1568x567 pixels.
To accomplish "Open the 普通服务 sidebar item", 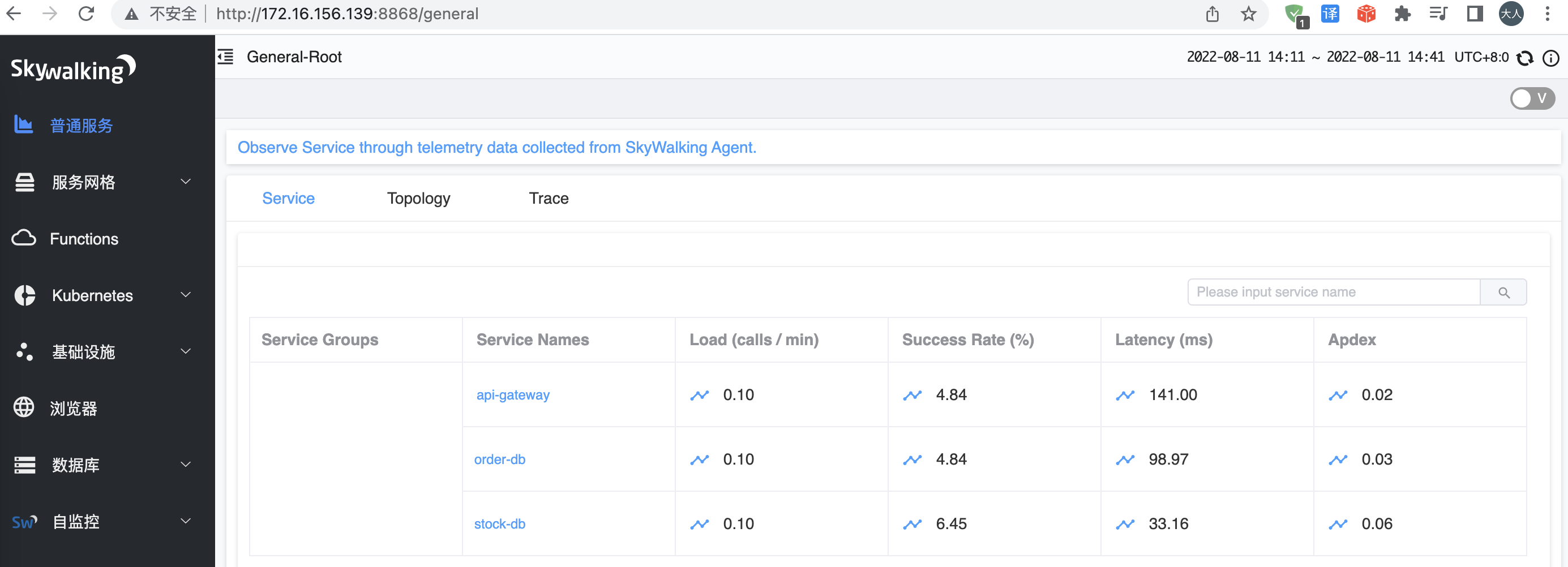I will [x=107, y=125].
